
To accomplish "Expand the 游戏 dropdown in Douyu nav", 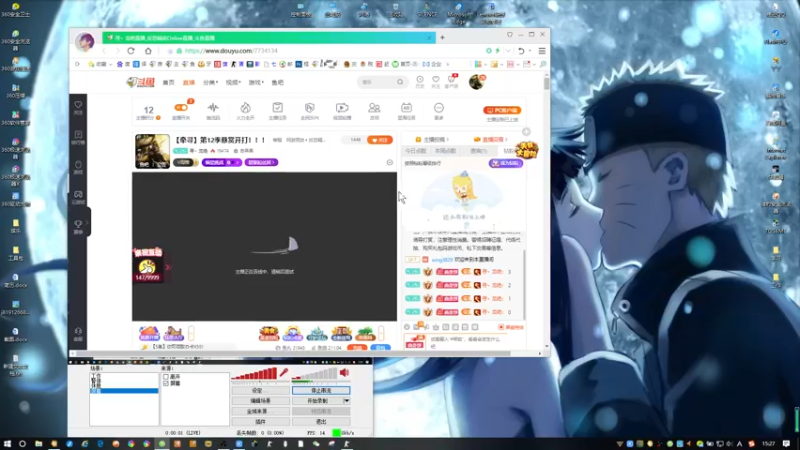I will (256, 82).
